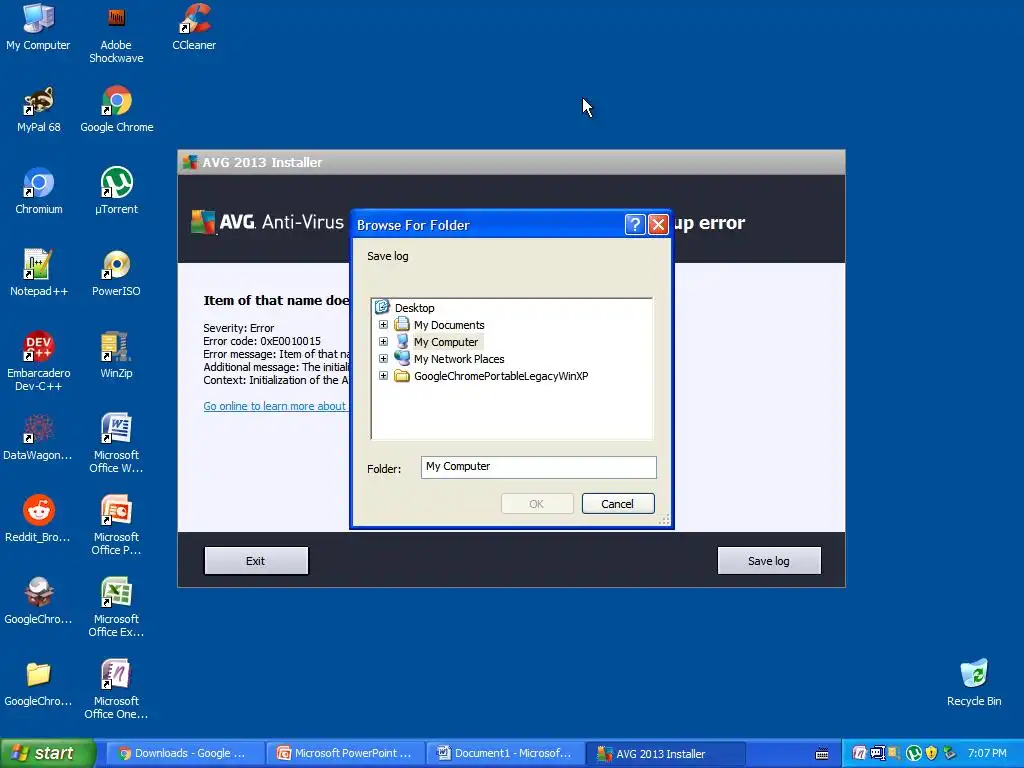
Task: Expand My Network Places node
Action: pos(383,359)
